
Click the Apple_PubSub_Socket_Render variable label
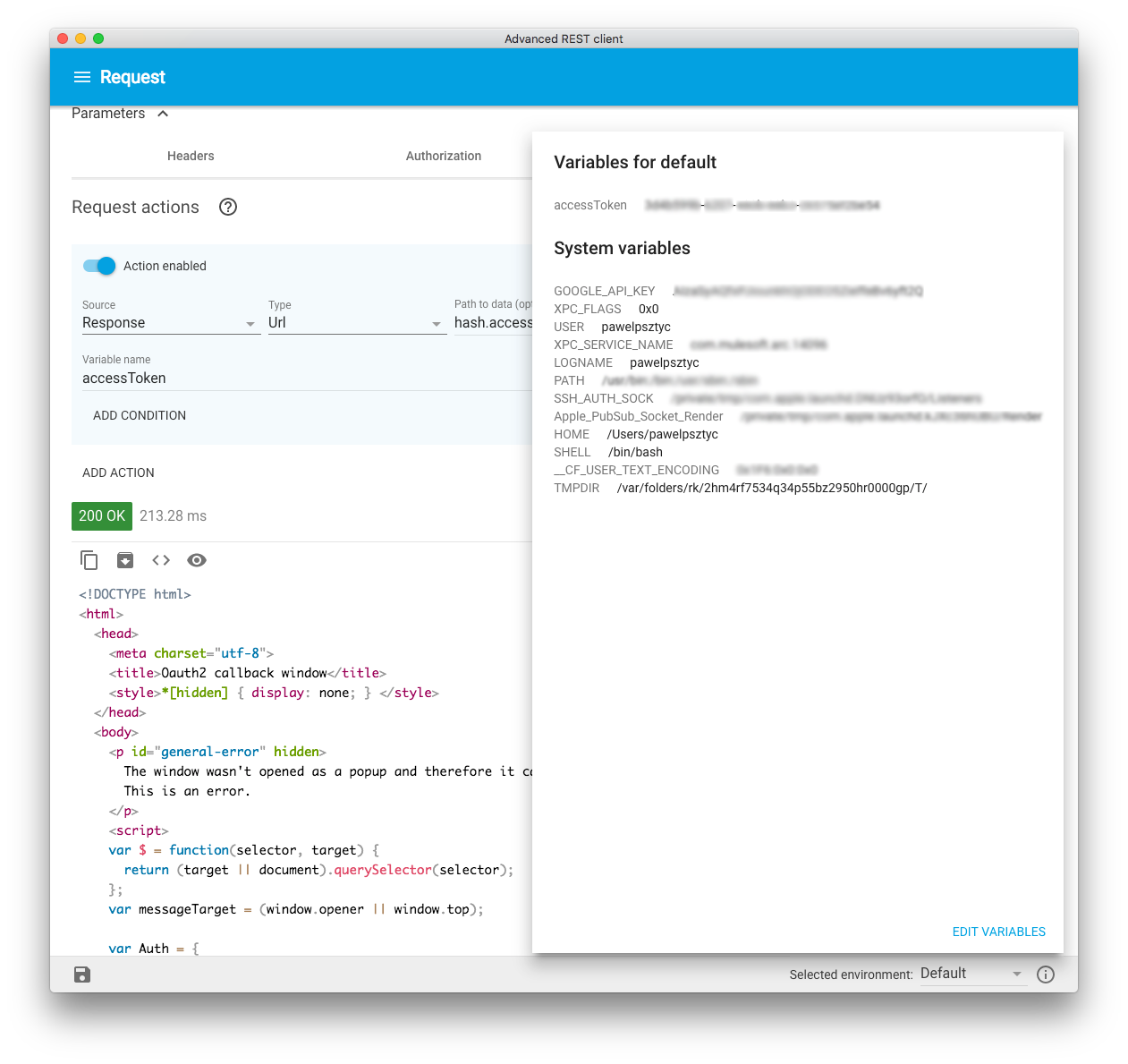(x=639, y=416)
